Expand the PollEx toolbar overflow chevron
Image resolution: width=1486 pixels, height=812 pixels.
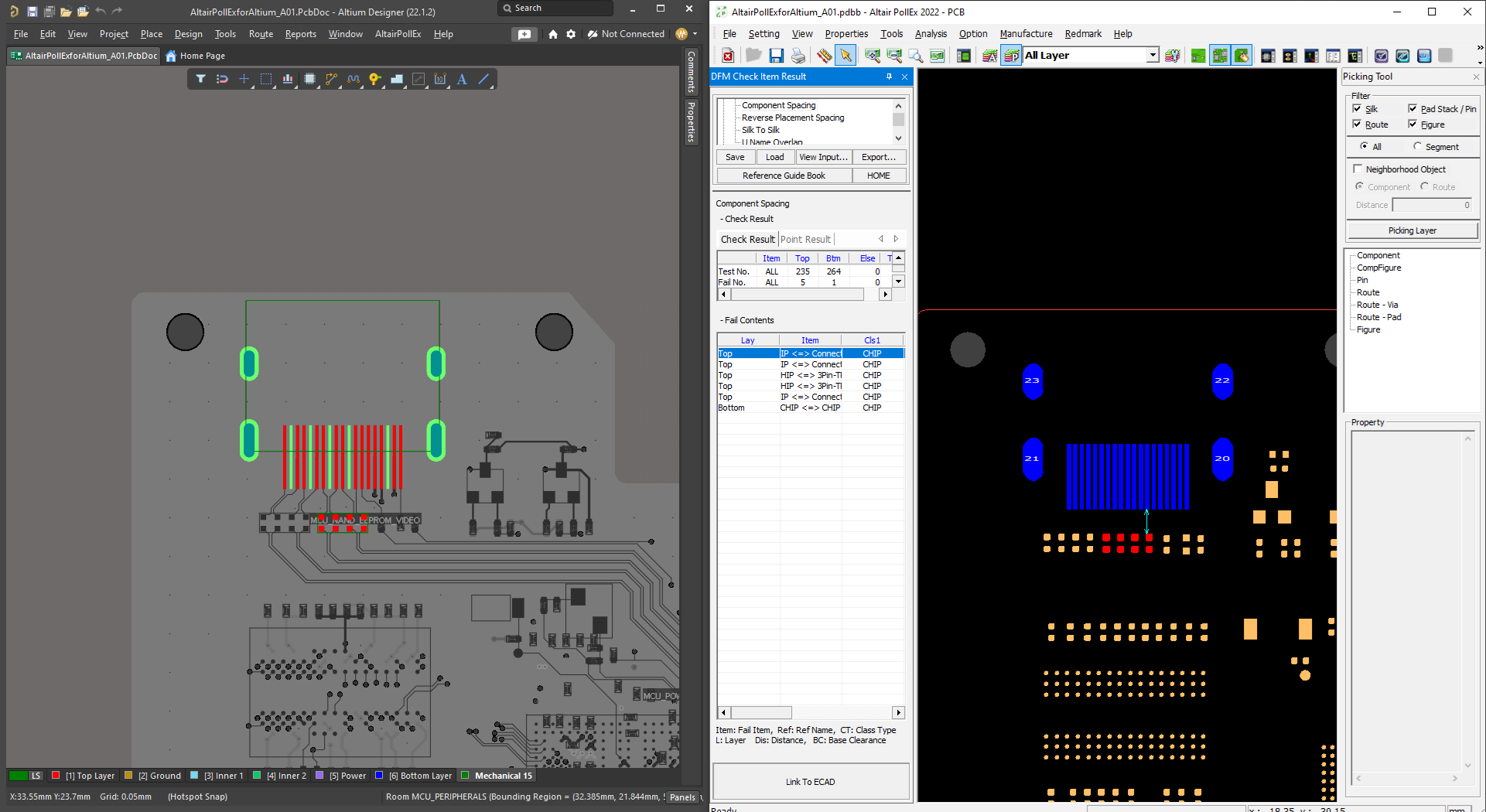(x=1480, y=48)
